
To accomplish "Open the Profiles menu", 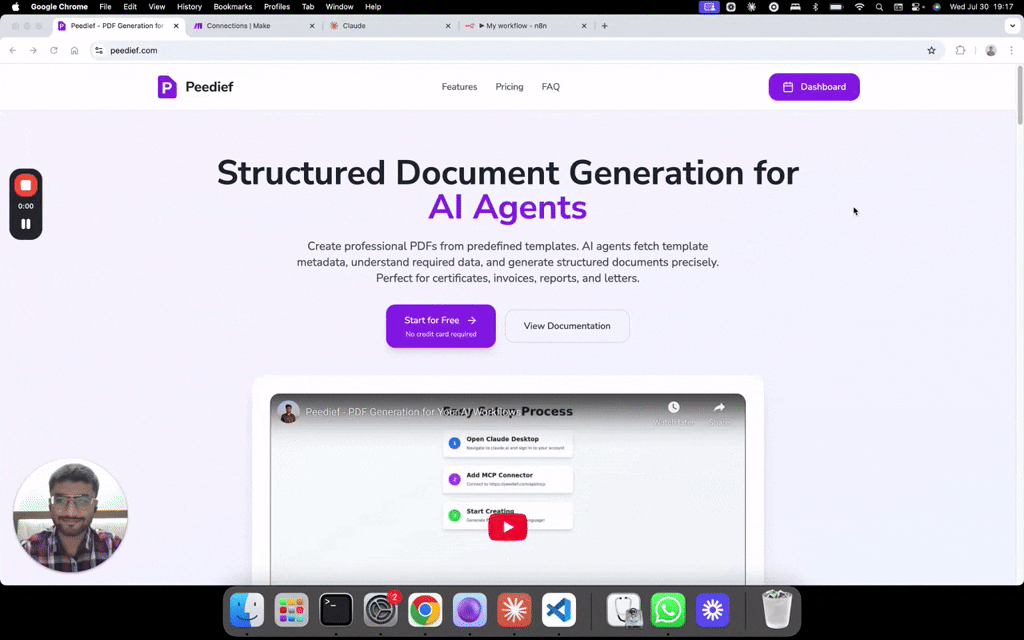I will (277, 7).
